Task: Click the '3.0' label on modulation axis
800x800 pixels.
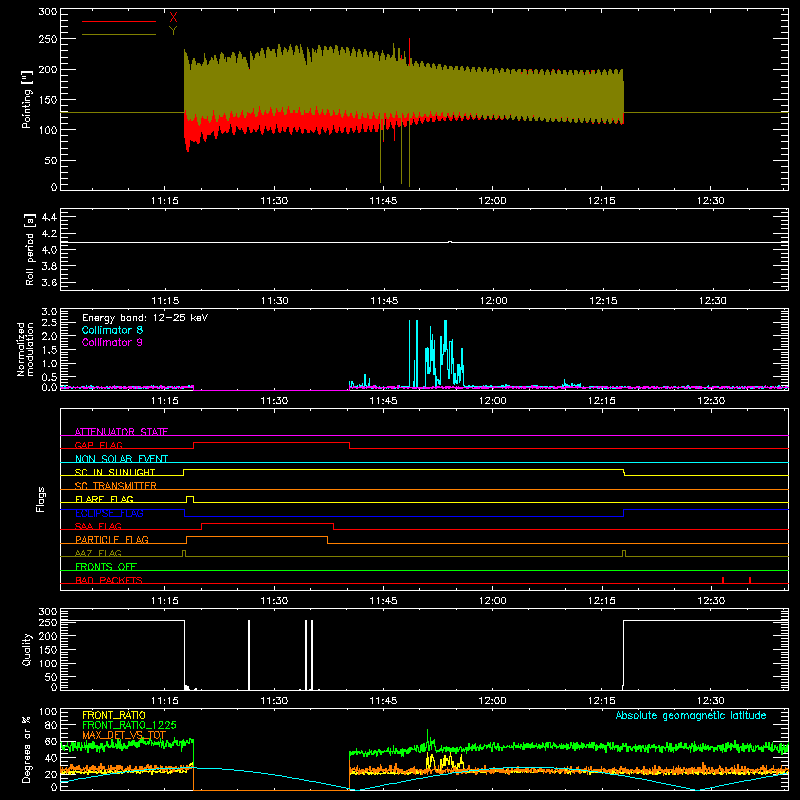Action: tap(49, 311)
